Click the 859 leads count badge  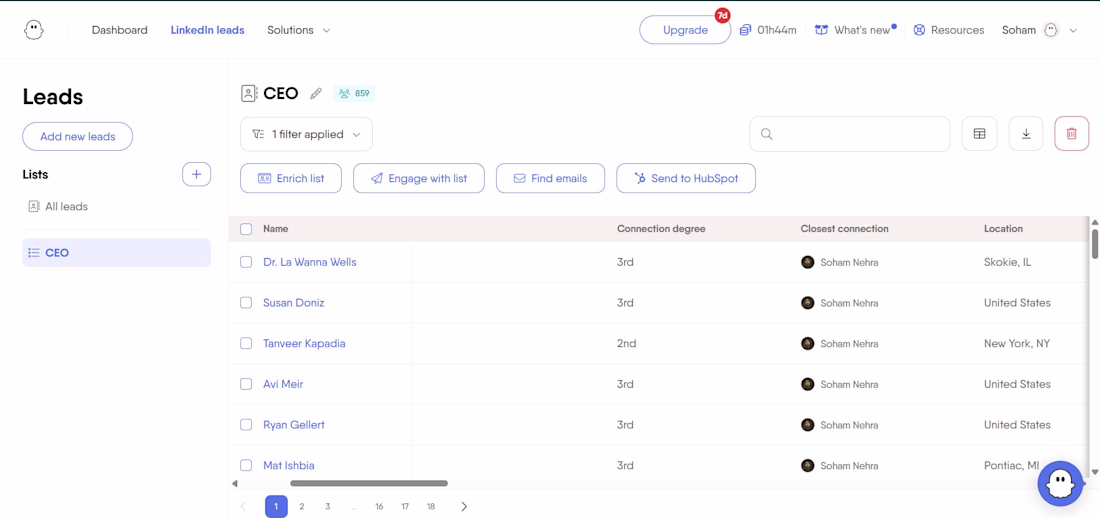point(354,93)
